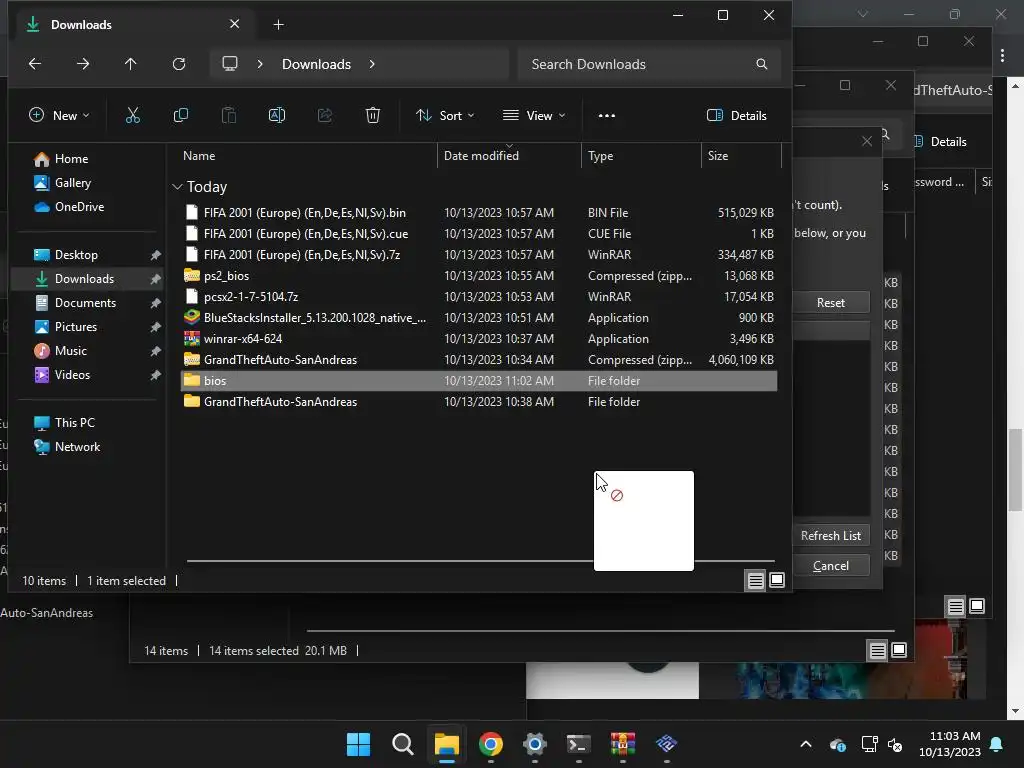Screen dimensions: 1024x768
Task: Click the Rename icon in toolbar
Action: 277,116
